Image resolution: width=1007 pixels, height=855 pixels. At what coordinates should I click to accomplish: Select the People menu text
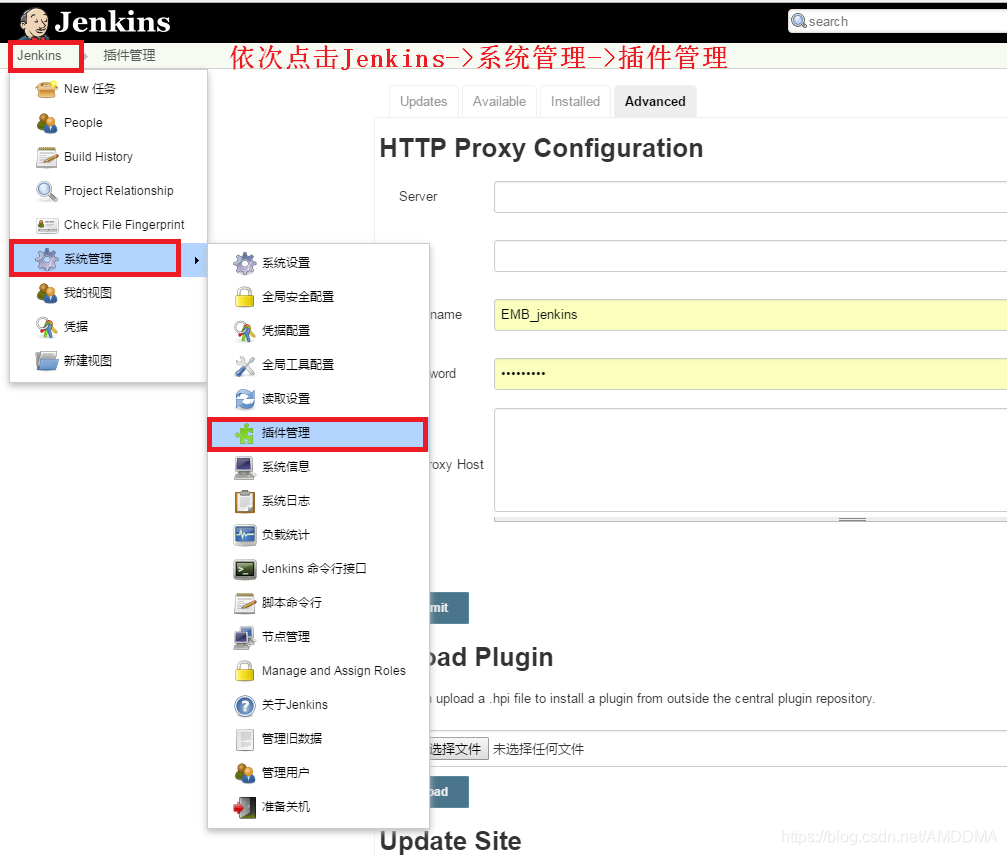pos(83,123)
